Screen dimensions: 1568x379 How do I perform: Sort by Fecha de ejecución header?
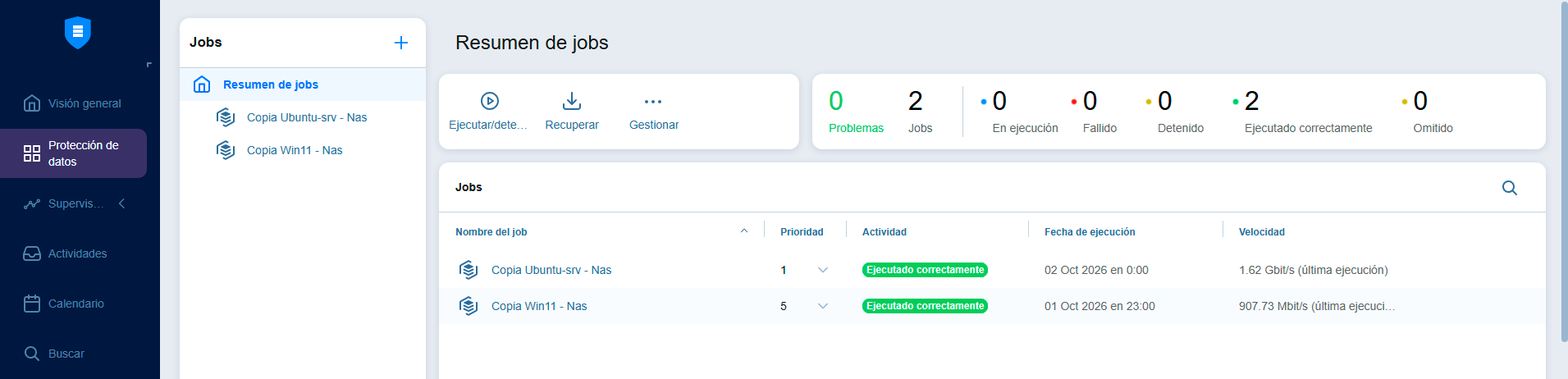(x=1090, y=232)
